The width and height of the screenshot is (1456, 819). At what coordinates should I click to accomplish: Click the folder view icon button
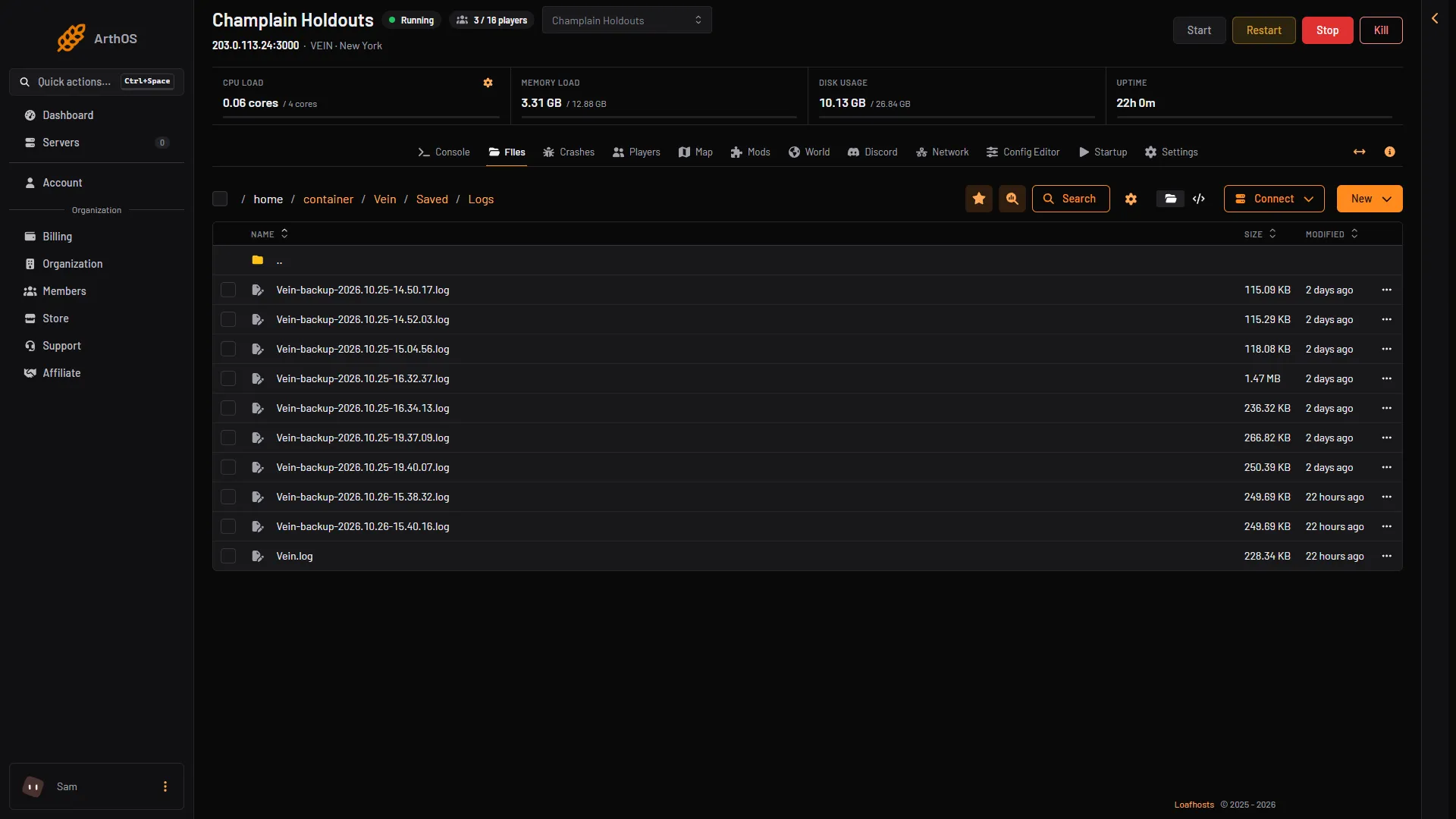point(1171,199)
